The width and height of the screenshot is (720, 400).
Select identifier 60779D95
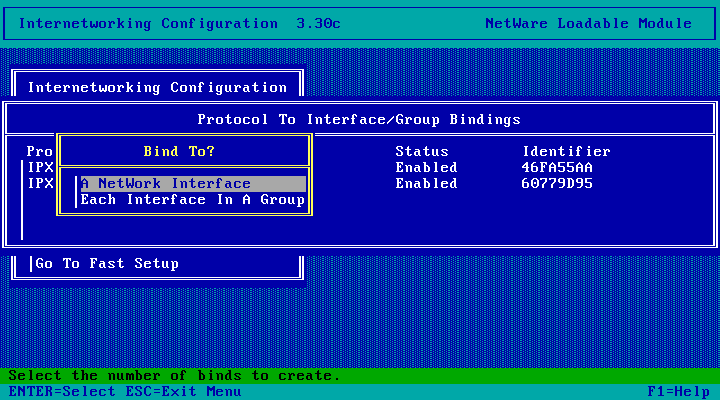557,184
